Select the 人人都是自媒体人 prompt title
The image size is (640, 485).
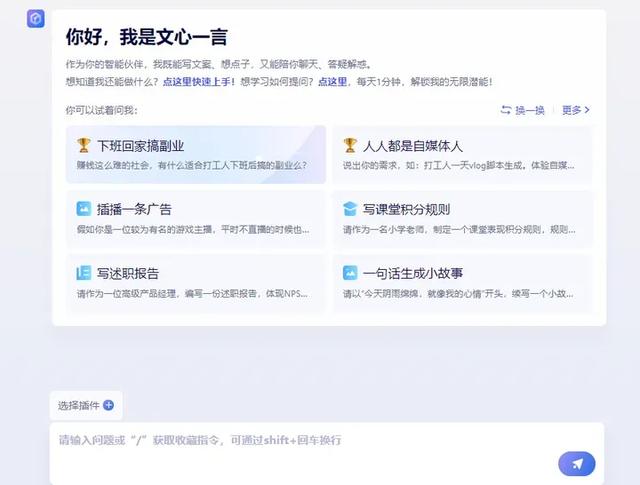tap(413, 146)
